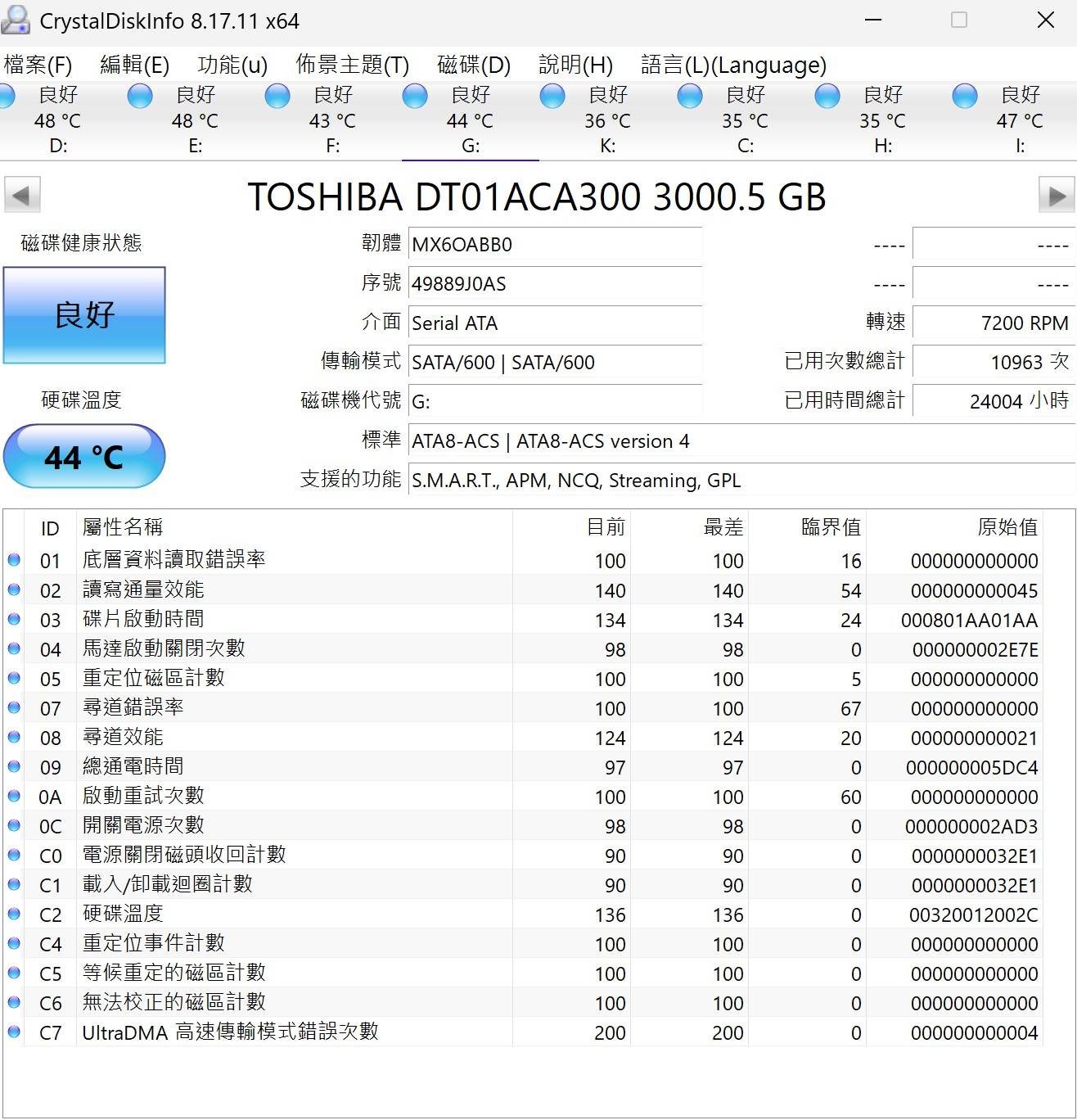The width and height of the screenshot is (1077, 1120).
Task: Select the H: drive status orb
Action: pyautogui.click(x=827, y=97)
